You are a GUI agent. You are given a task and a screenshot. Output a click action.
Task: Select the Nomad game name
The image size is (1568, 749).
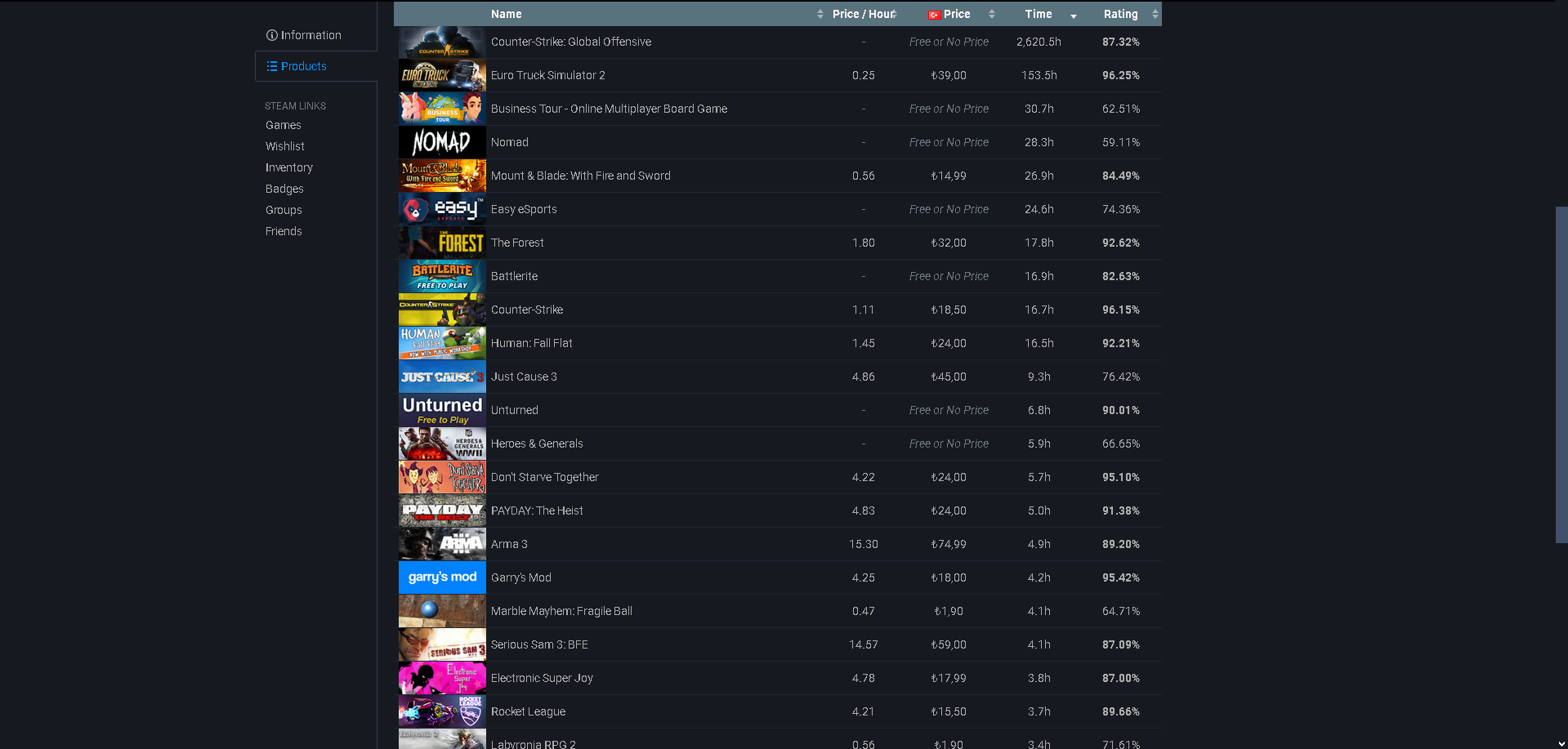[x=510, y=142]
